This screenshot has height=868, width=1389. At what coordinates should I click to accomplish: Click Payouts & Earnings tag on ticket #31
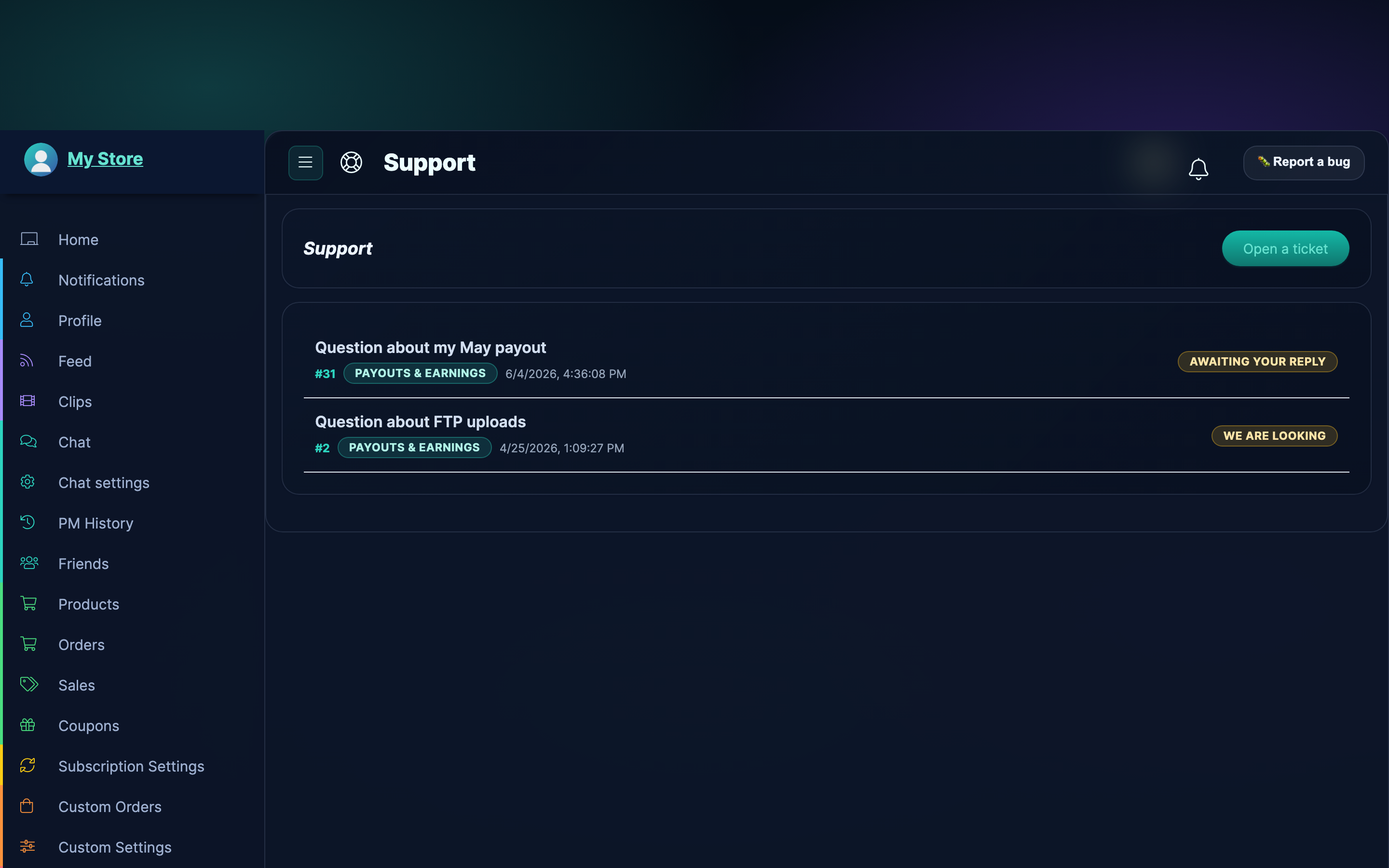(x=420, y=373)
